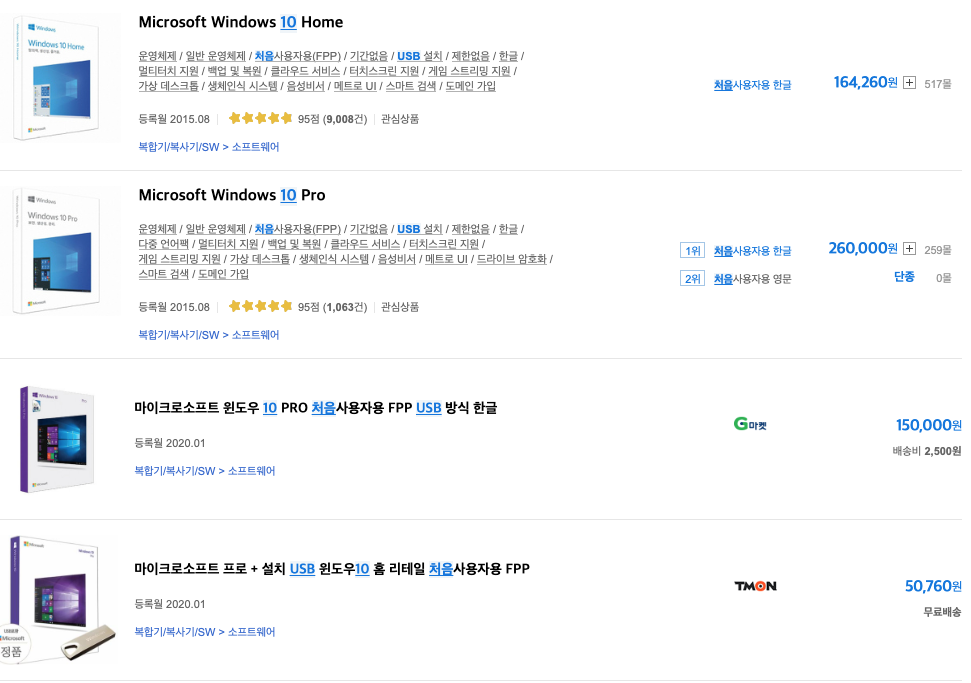Open the 517몰 seller count
This screenshot has height=683, width=971.
(x=938, y=84)
